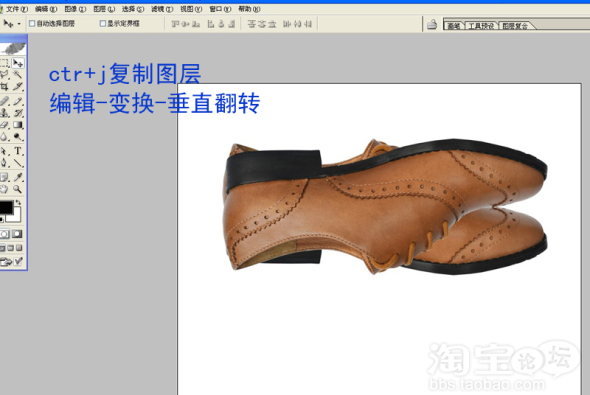The image size is (590, 395).
Task: Click the Align Right Edges button
Action: (x=232, y=24)
